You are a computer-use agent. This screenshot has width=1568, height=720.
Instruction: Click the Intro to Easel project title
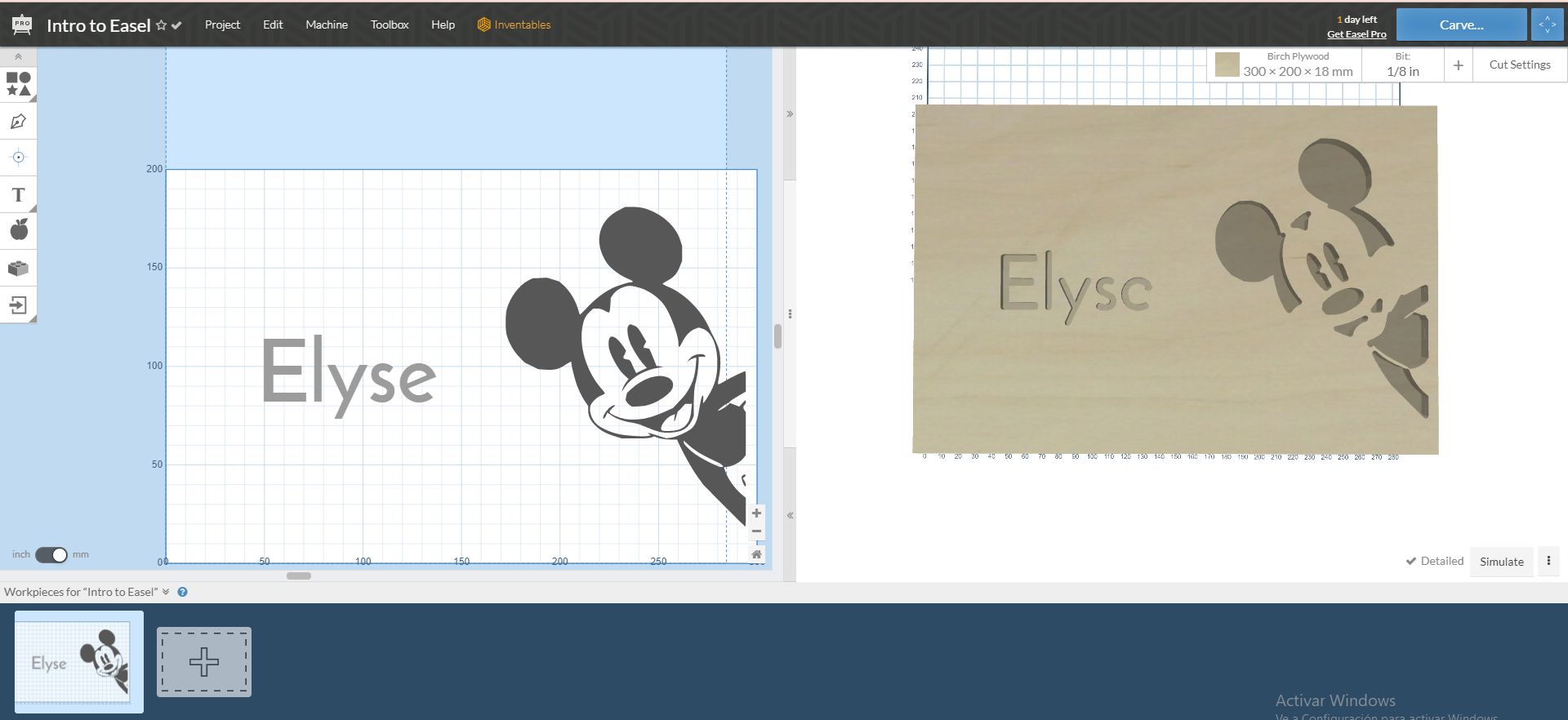tap(98, 25)
